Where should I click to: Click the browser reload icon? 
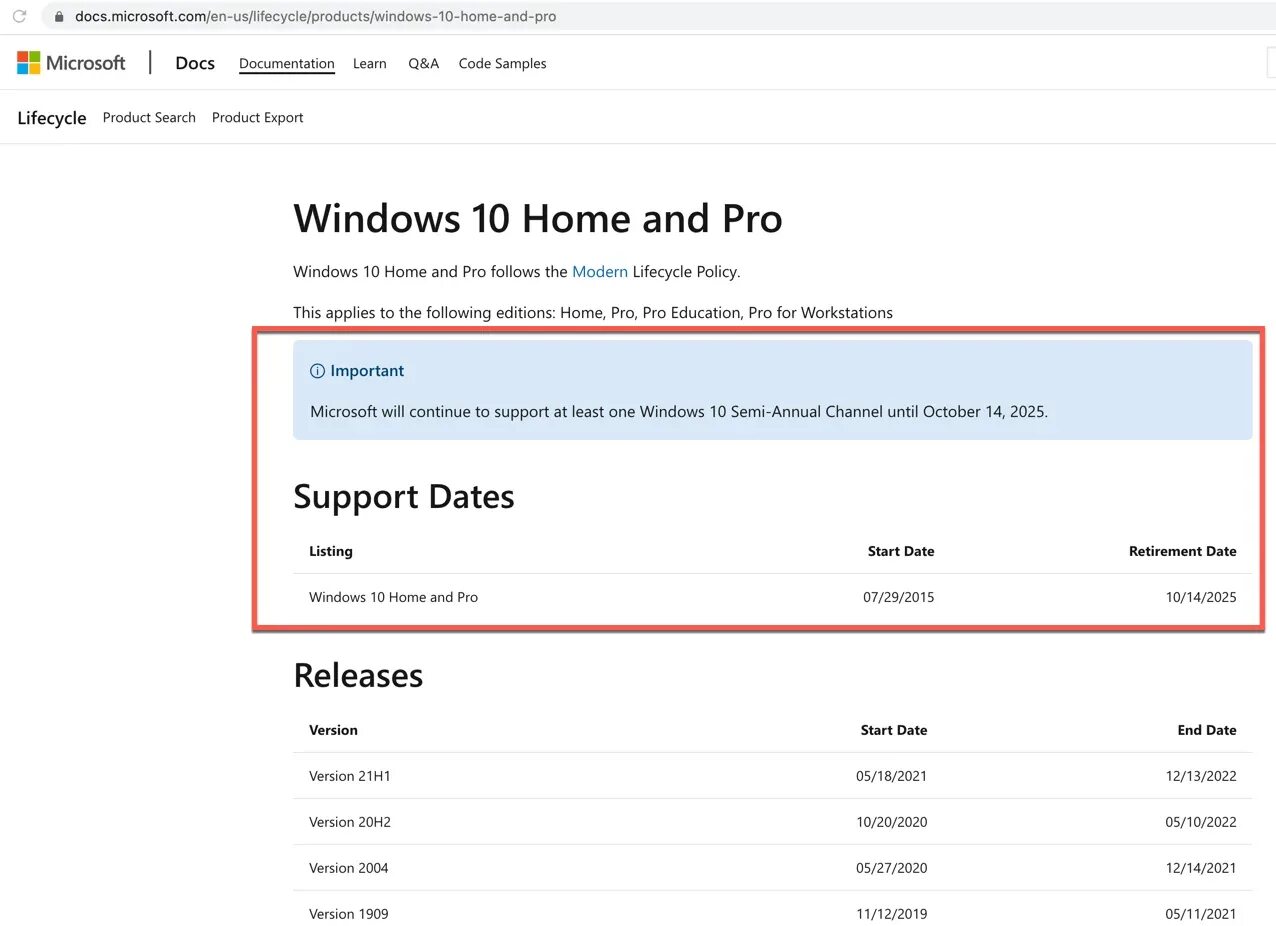pyautogui.click(x=19, y=16)
